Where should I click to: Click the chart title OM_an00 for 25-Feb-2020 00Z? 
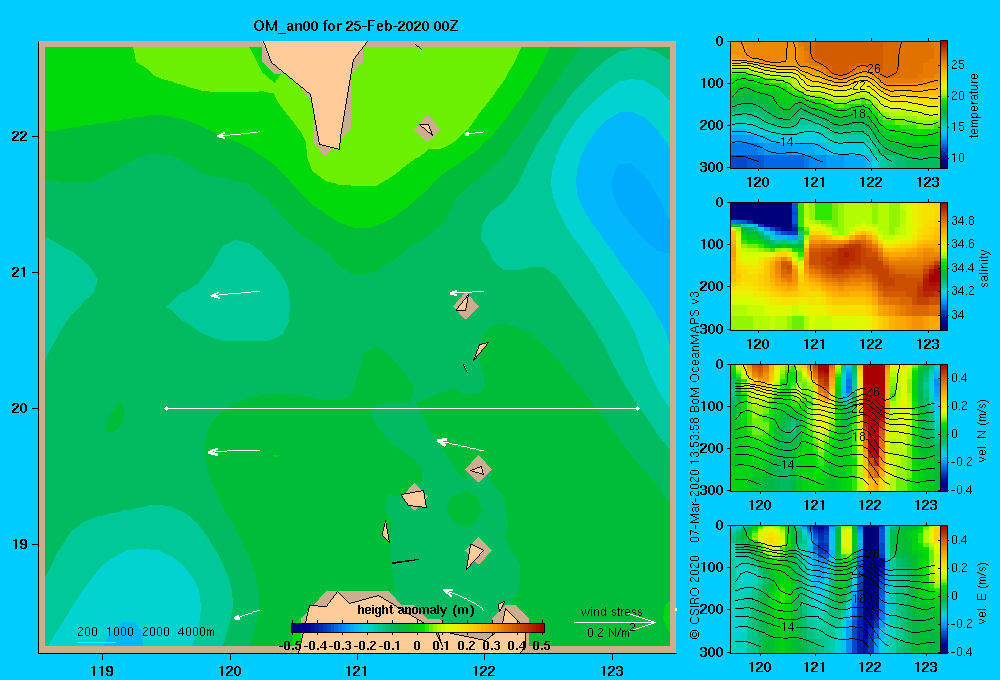point(355,26)
